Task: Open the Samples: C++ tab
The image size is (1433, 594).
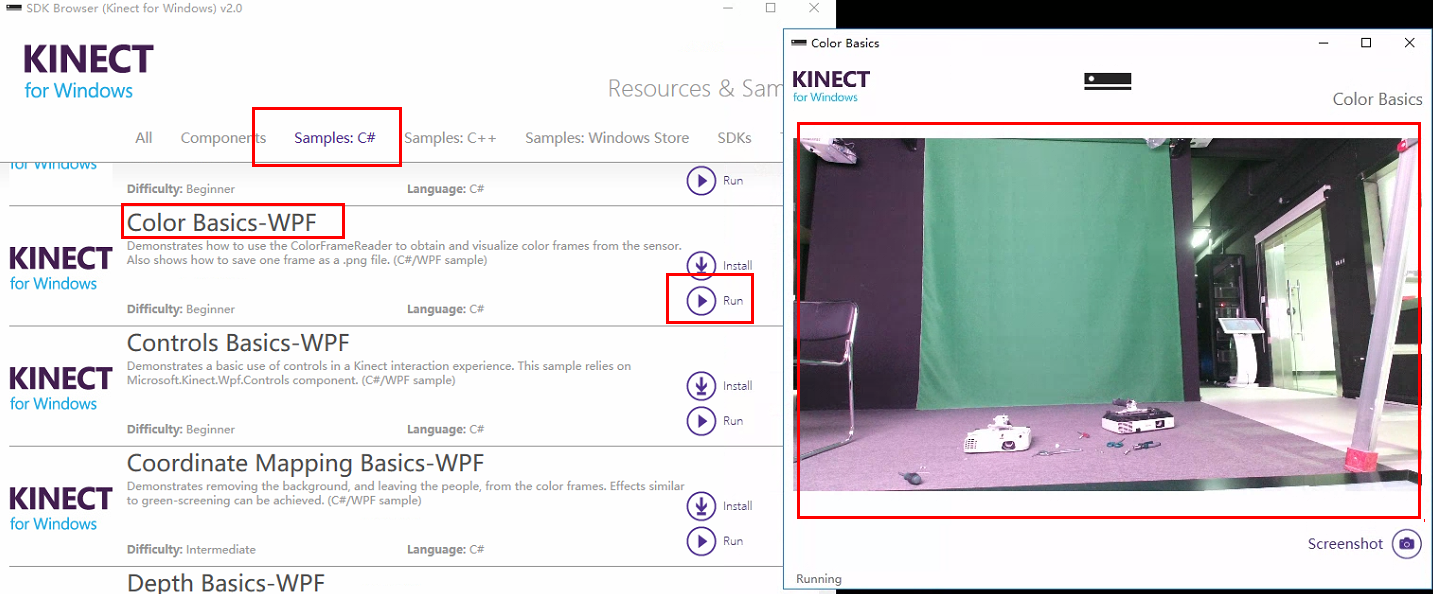Action: (450, 138)
